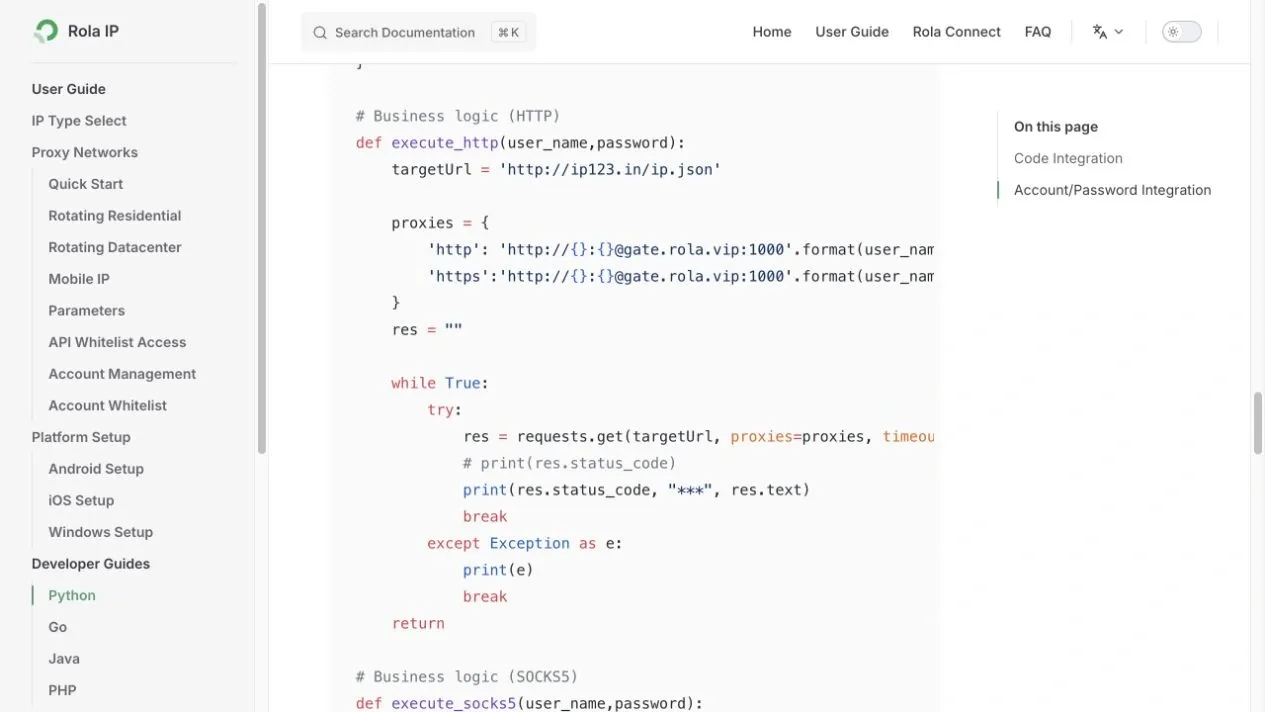Image resolution: width=1265 pixels, height=712 pixels.
Task: Jump to Account/Password Integration section
Action: coord(1112,190)
